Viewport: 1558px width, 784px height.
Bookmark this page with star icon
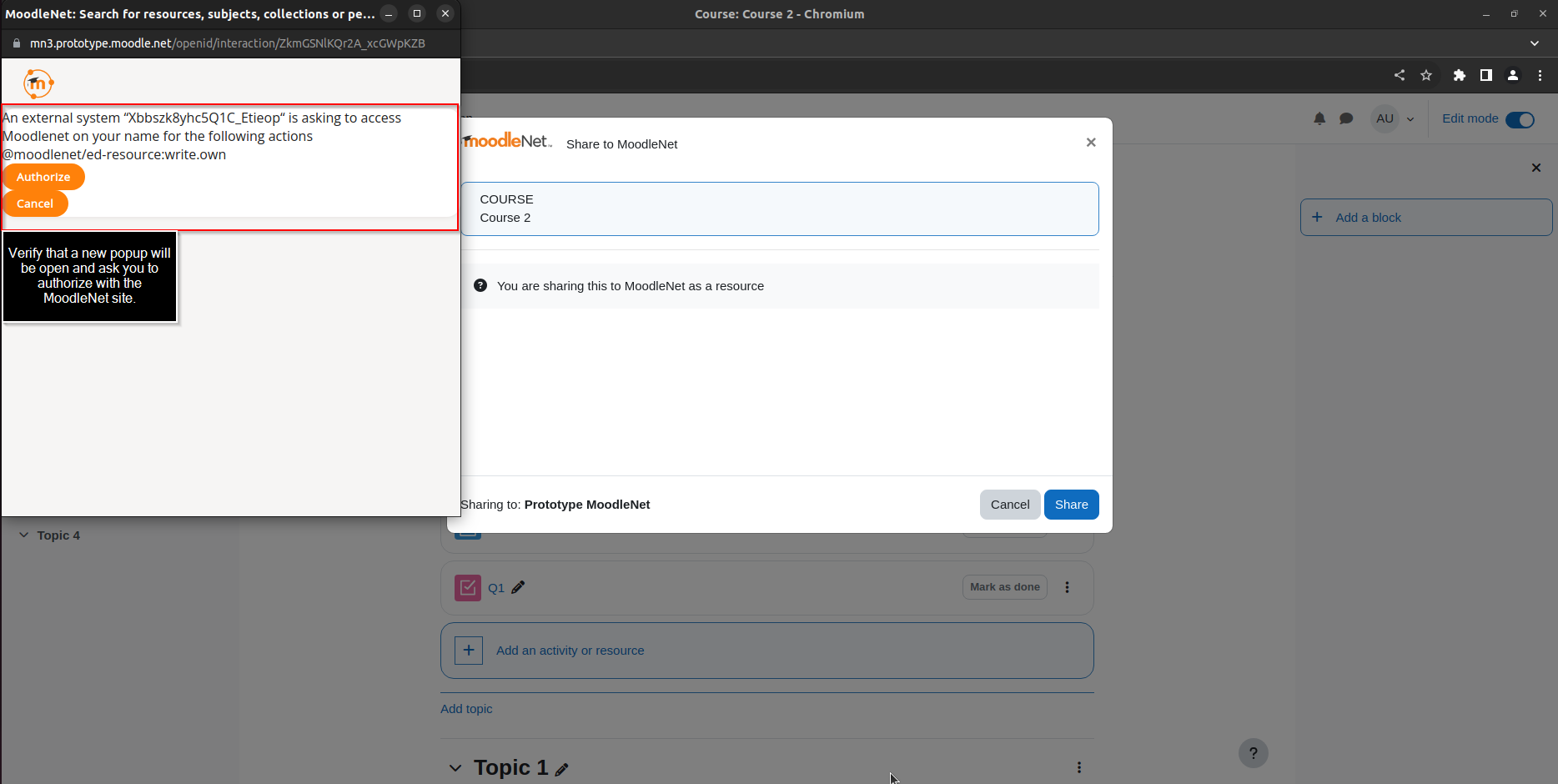pyautogui.click(x=1426, y=75)
